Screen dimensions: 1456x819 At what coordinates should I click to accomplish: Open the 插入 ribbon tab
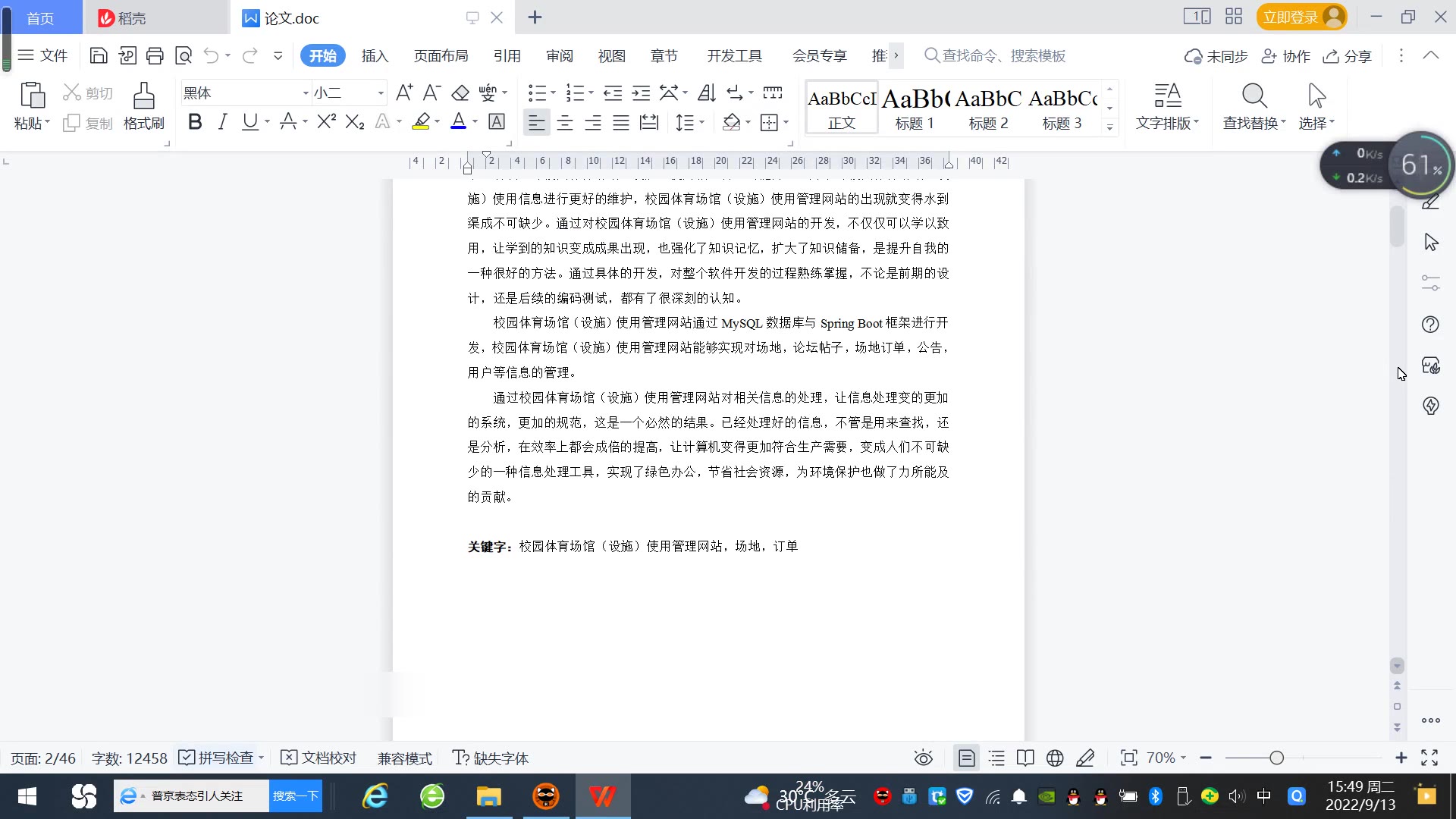[x=375, y=55]
